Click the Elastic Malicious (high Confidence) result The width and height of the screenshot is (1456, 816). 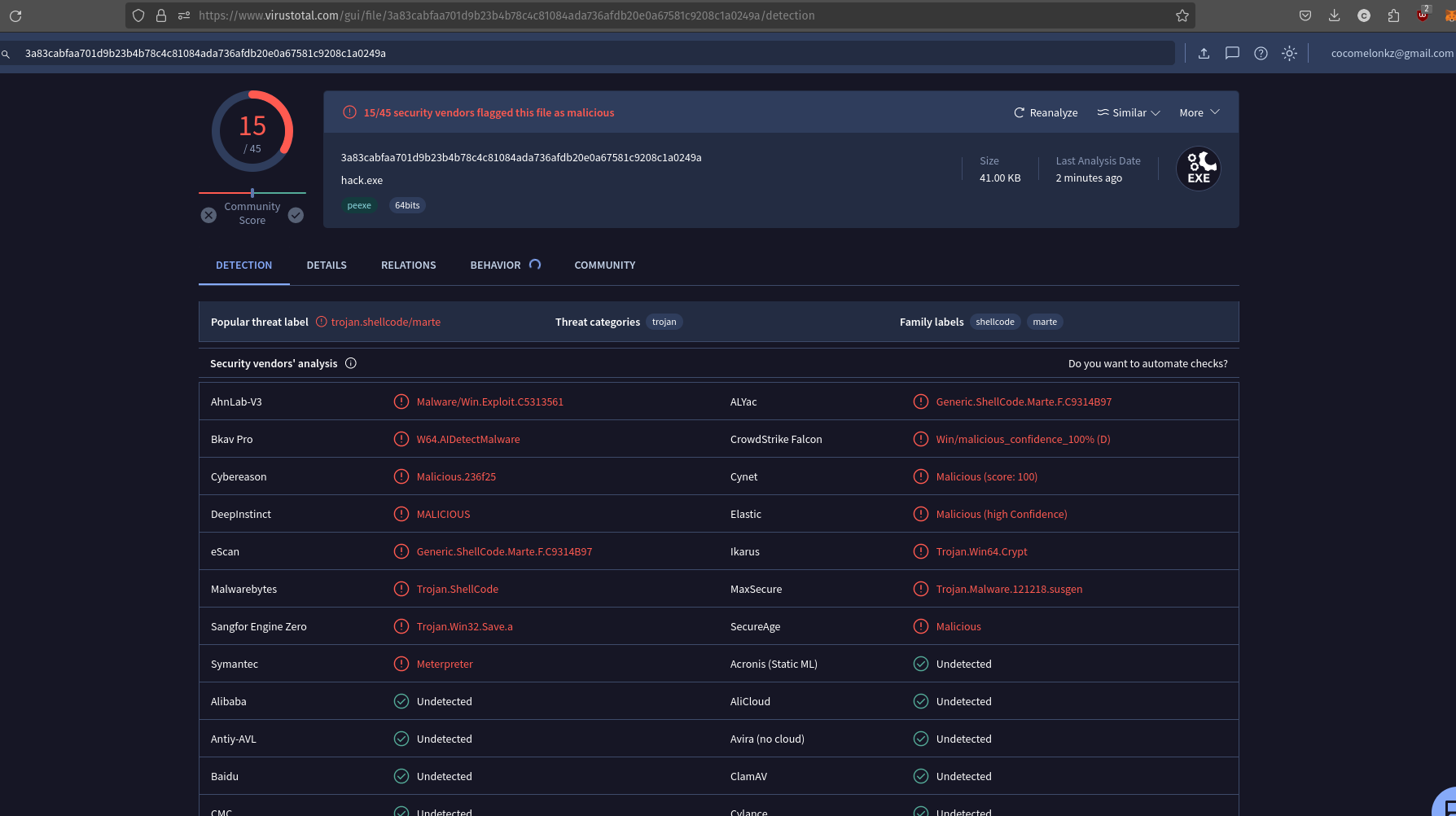[x=1002, y=514]
